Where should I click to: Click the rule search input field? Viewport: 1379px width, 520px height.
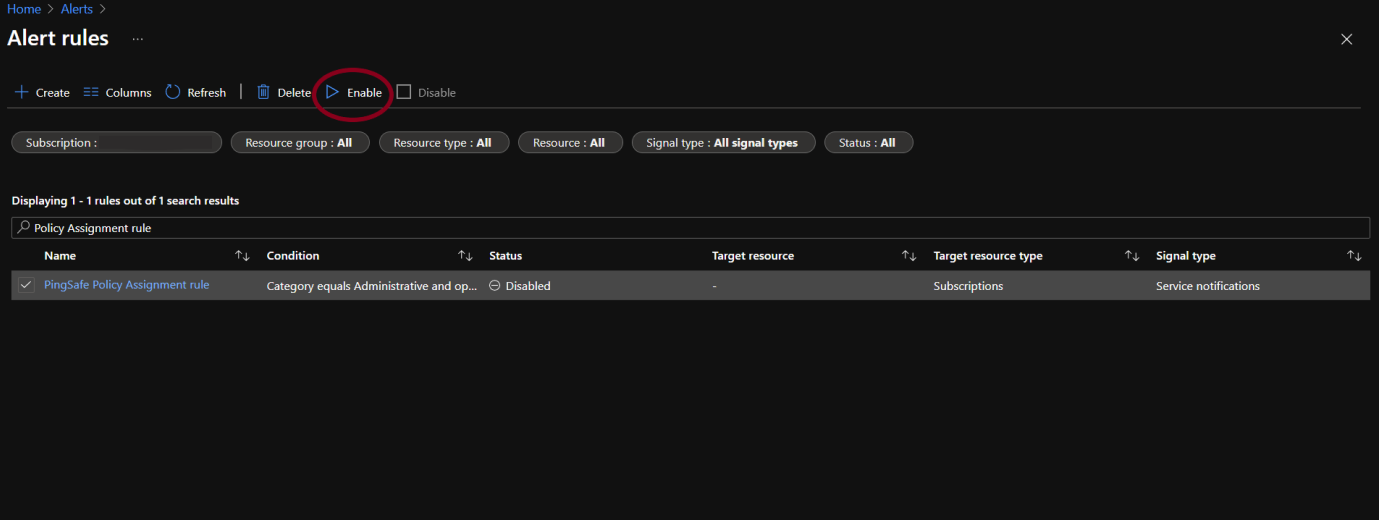(690, 228)
